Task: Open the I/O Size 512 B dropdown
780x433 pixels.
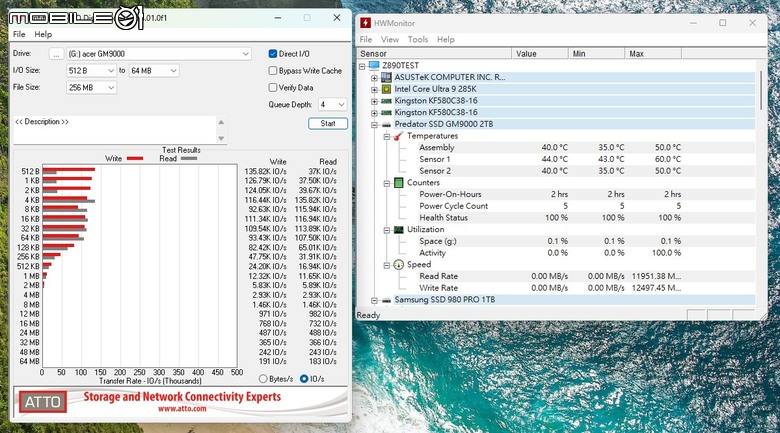Action: tap(92, 71)
